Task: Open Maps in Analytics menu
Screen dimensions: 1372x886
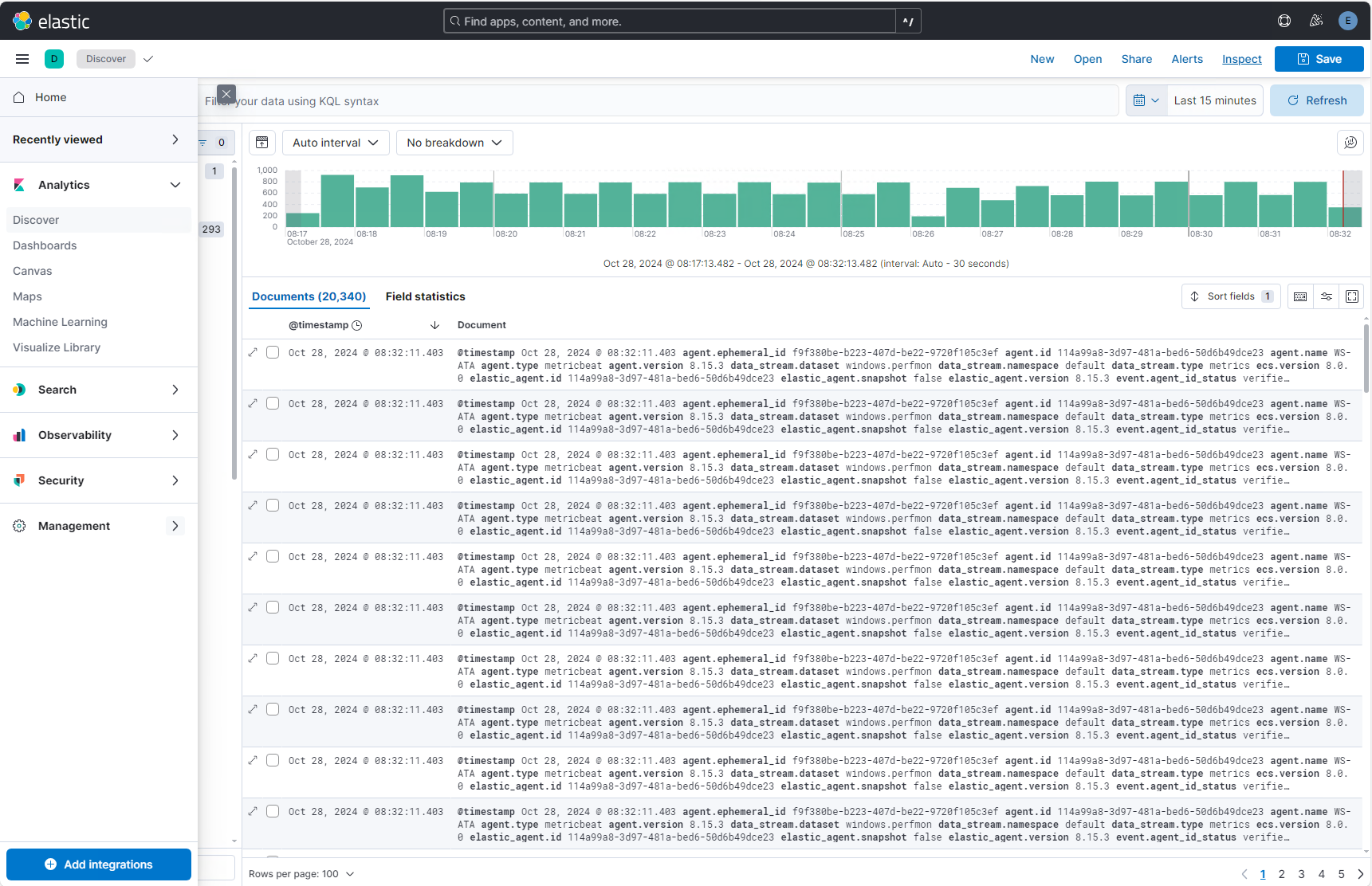Action: click(27, 296)
